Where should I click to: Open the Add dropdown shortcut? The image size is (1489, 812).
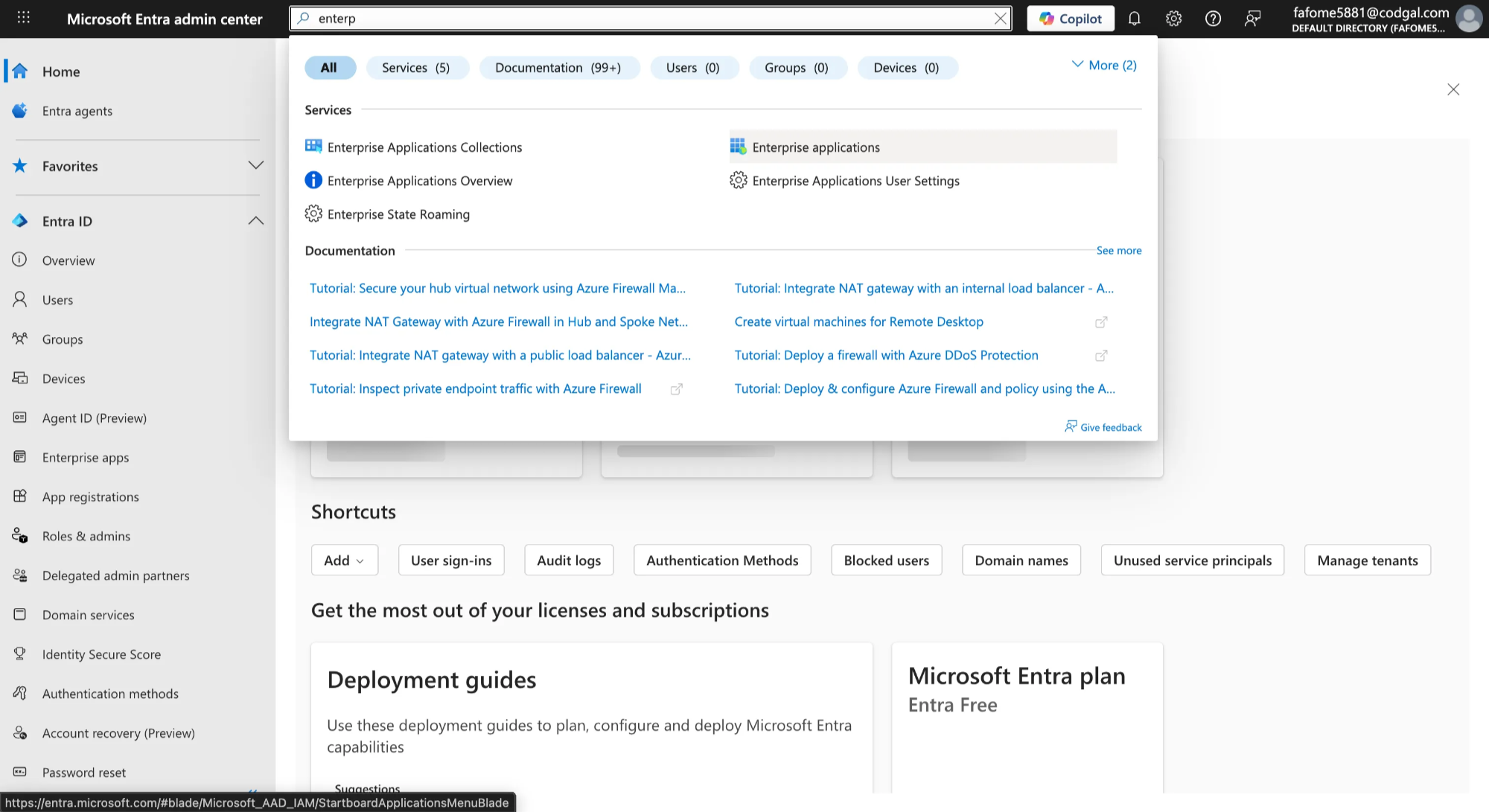[344, 560]
